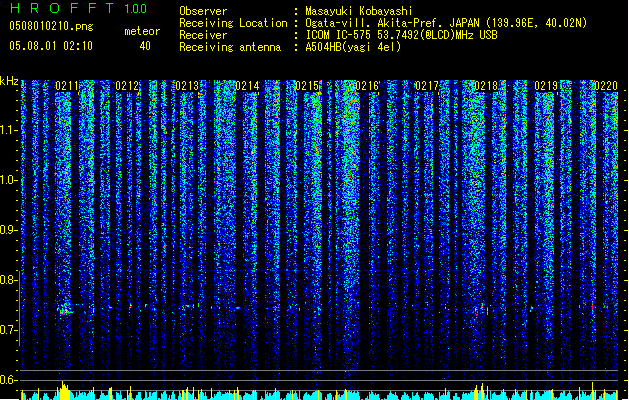Viewport: 629px width, 400px height.
Task: Click the kHz axis unit label
Action: pyautogui.click(x=9, y=81)
